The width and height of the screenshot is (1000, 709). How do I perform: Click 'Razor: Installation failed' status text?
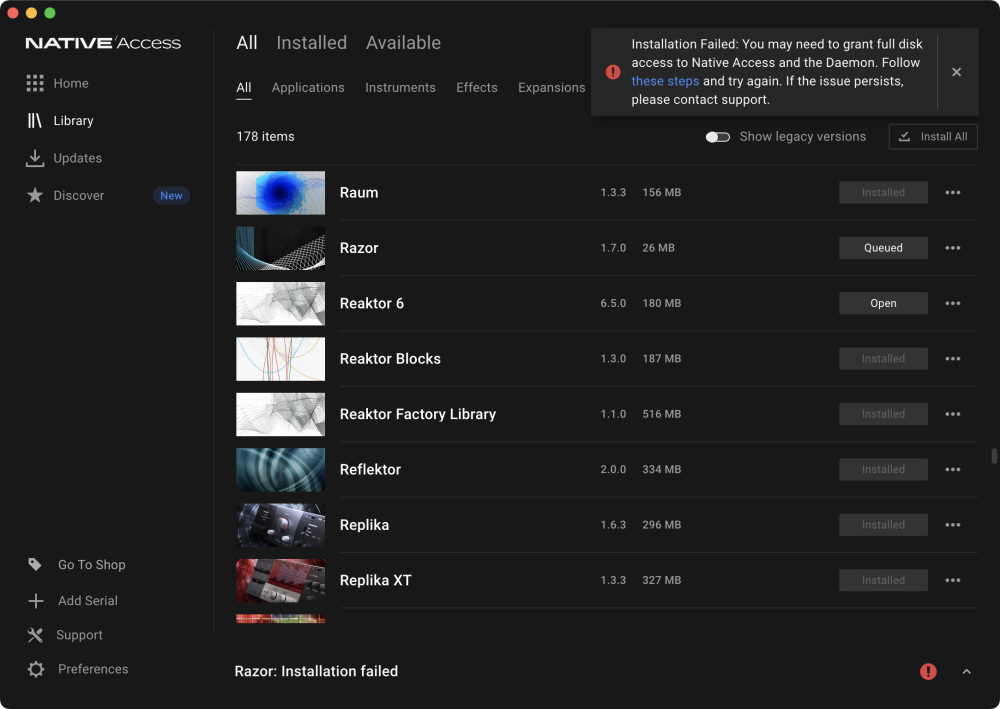316,671
